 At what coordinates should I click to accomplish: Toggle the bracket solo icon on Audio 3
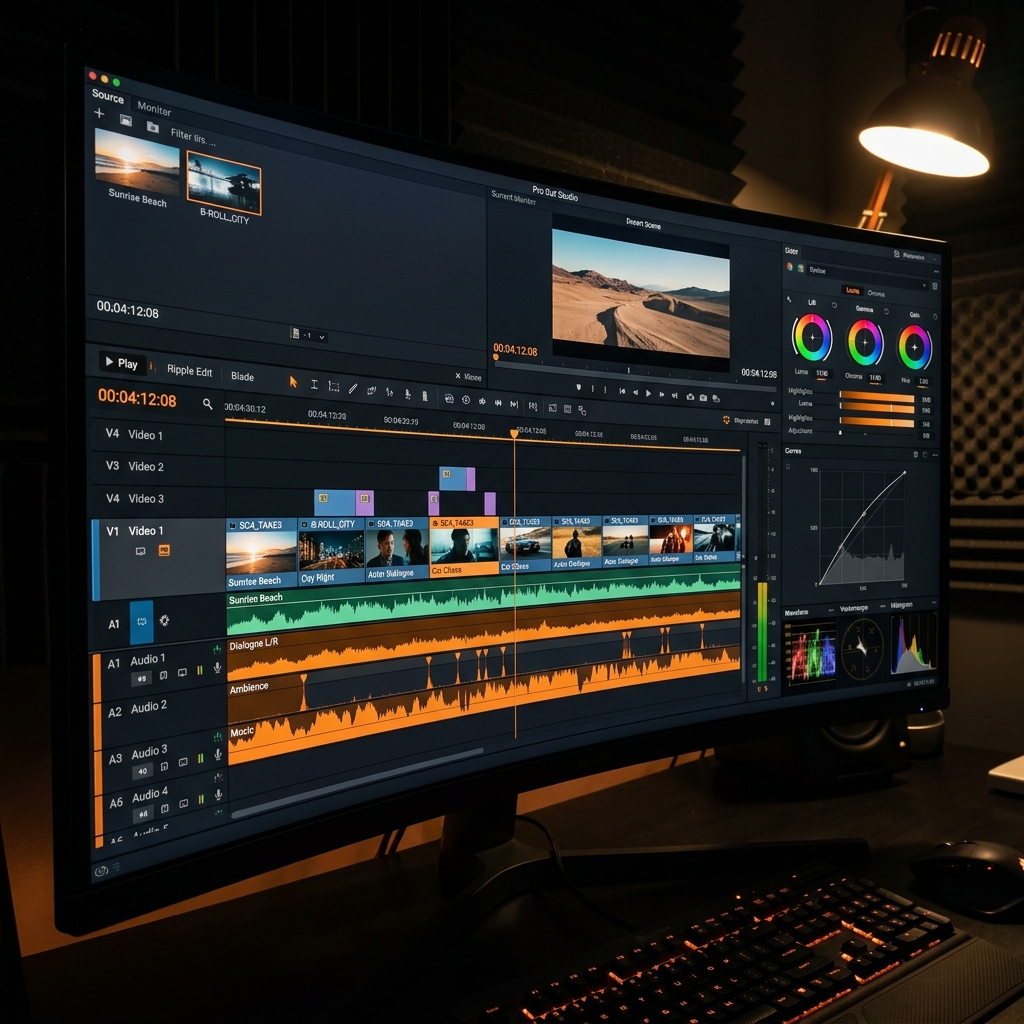pyautogui.click(x=165, y=765)
